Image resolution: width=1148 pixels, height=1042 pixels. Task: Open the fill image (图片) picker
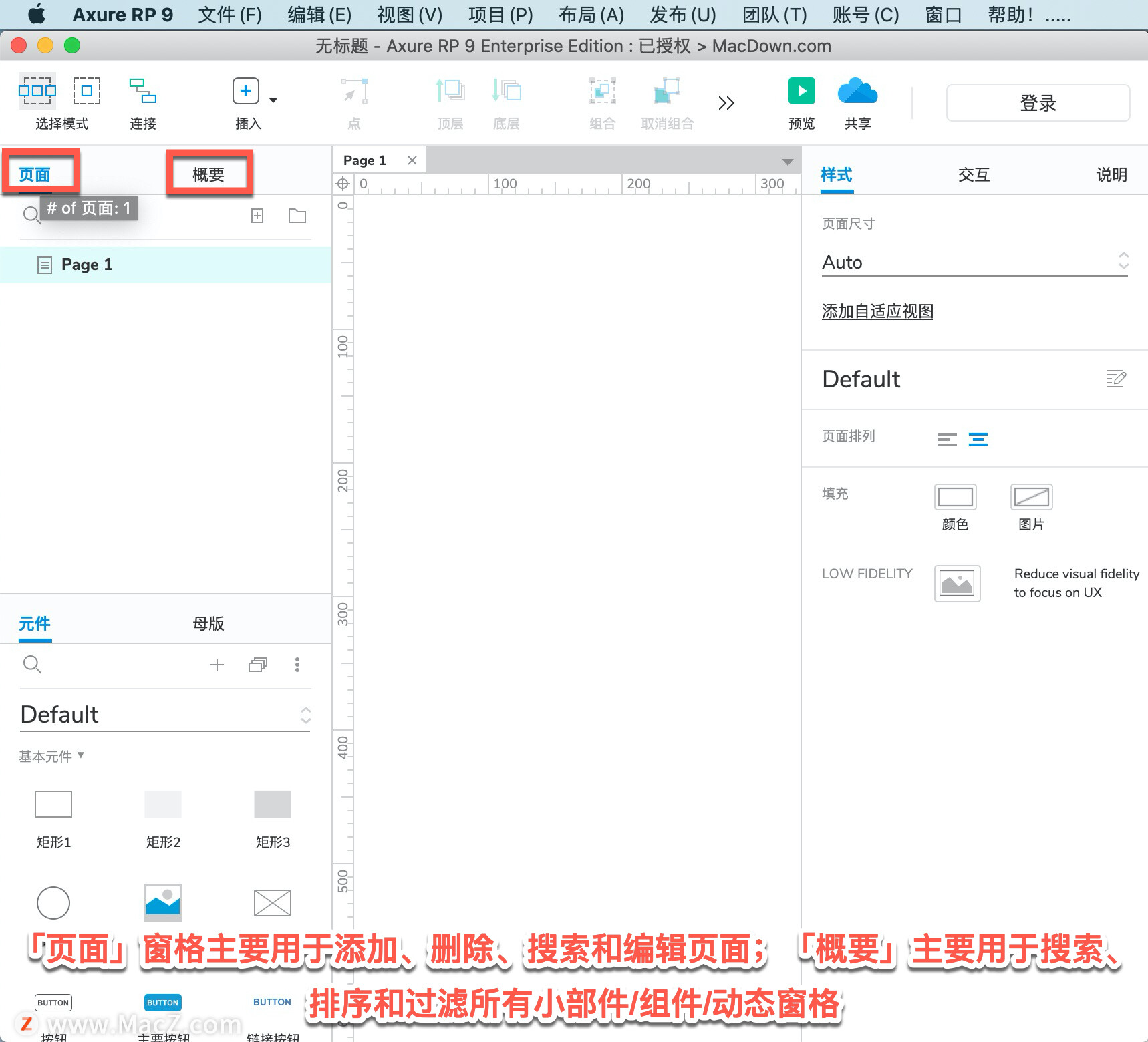coord(1032,497)
